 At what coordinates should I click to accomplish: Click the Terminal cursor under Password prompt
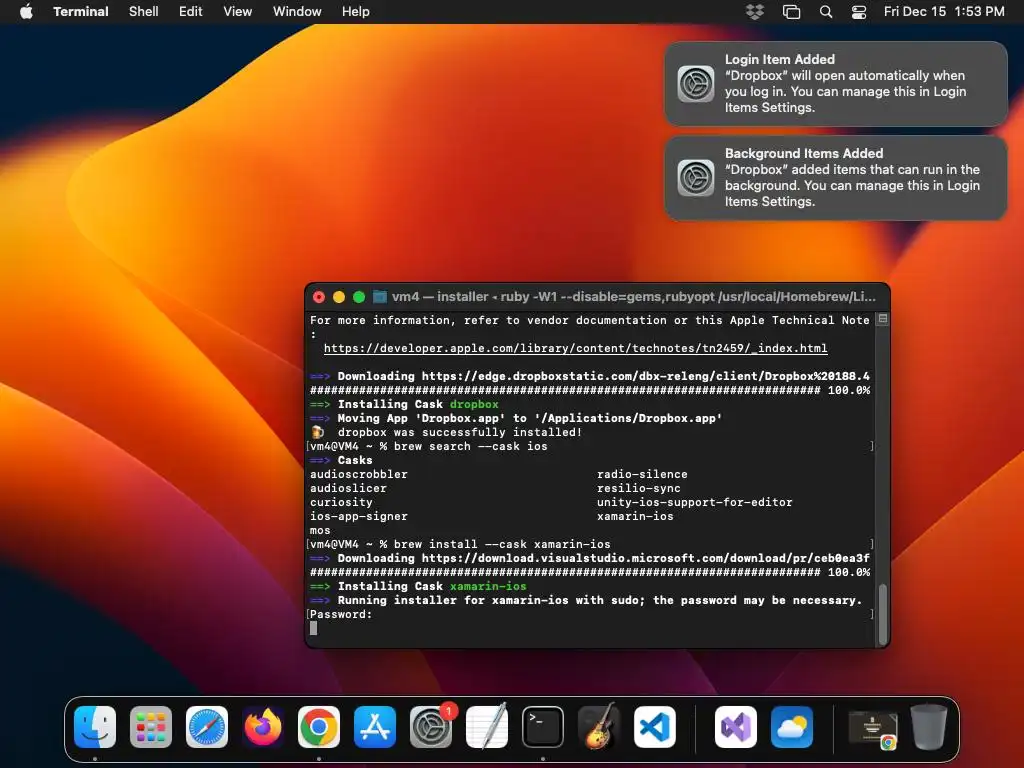pos(313,628)
